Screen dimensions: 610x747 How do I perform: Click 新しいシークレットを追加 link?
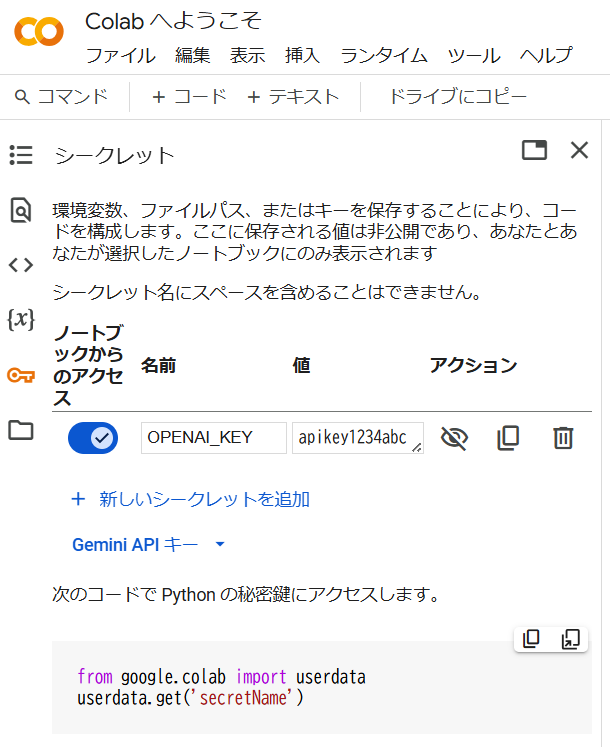tap(191, 499)
